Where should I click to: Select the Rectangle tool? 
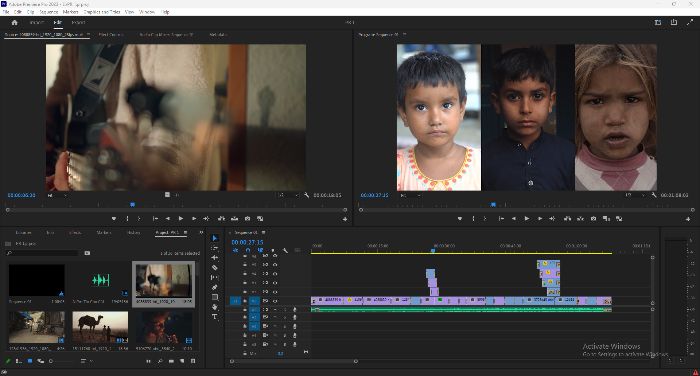215,297
